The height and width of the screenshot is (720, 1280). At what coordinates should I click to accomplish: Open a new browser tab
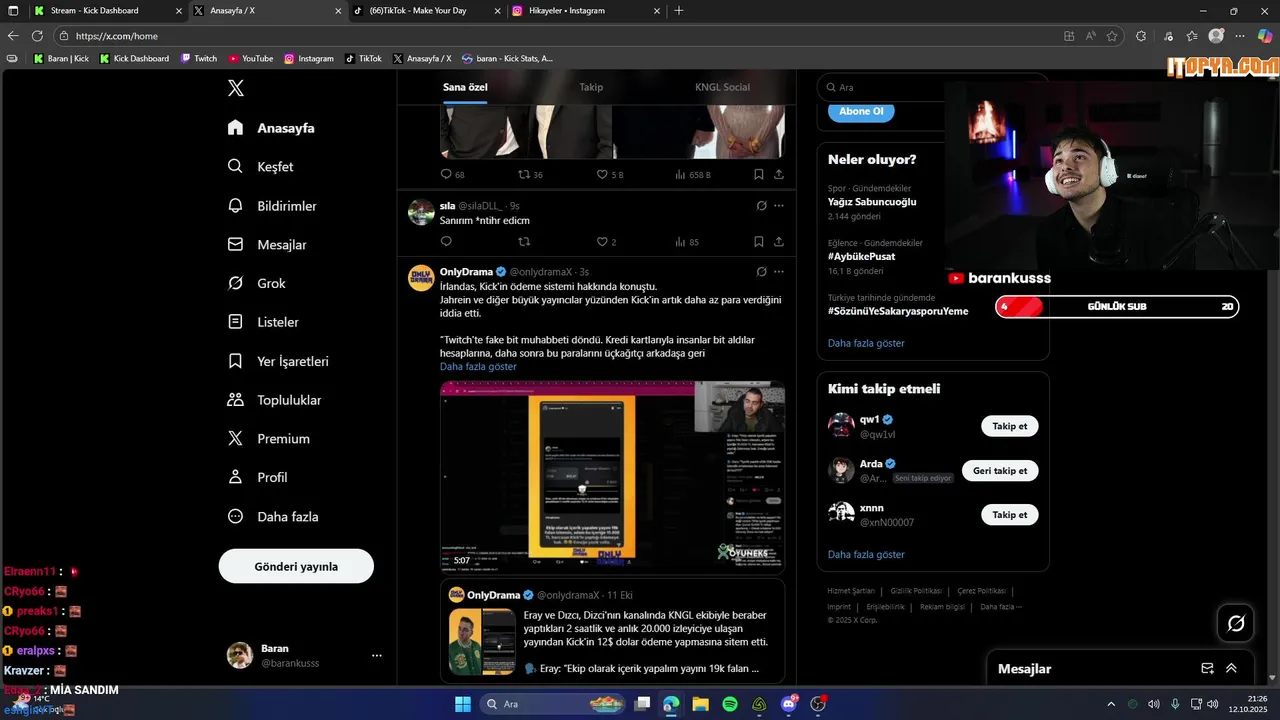679,10
